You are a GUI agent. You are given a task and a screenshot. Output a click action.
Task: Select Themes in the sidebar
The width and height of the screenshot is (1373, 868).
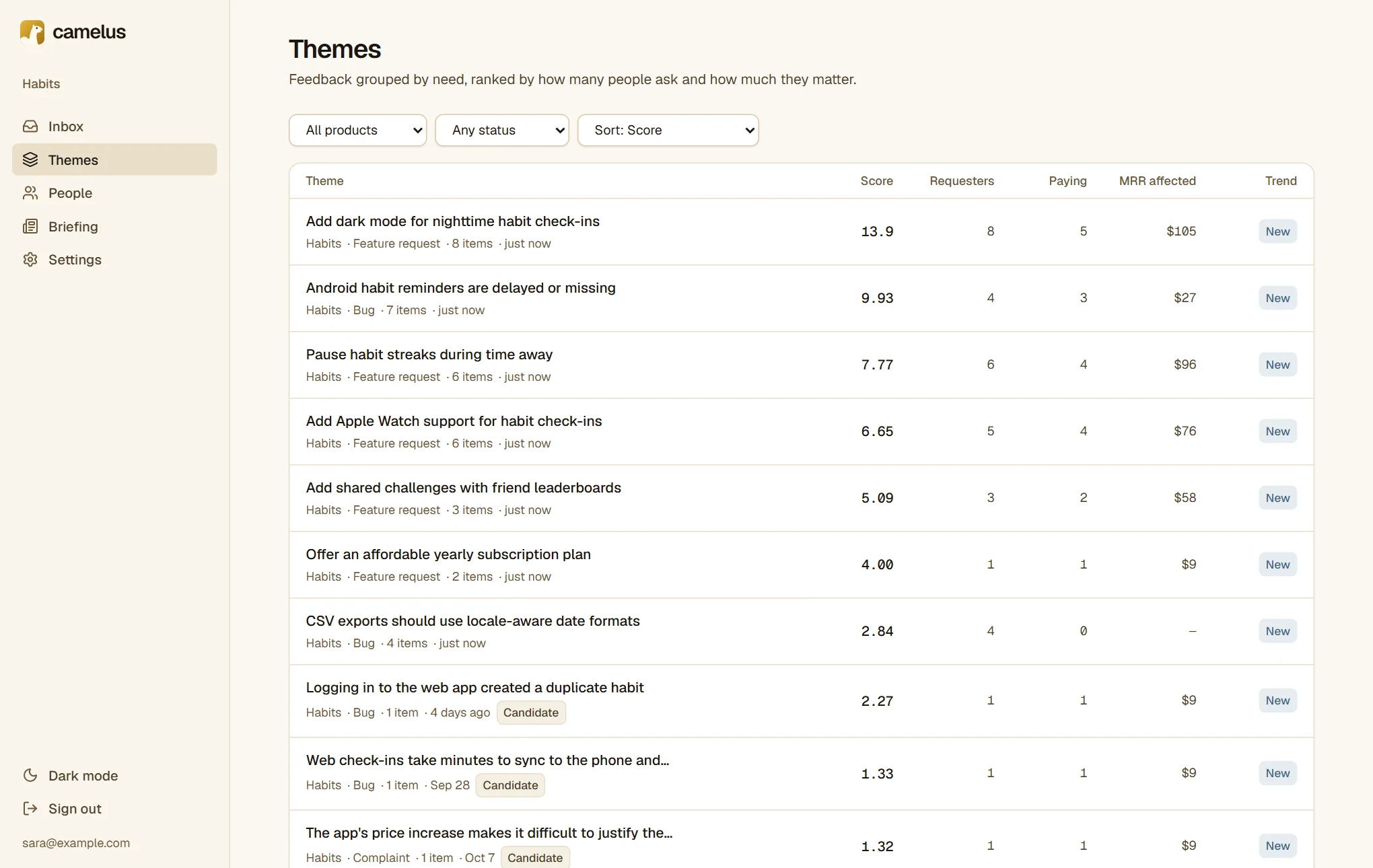[114, 159]
